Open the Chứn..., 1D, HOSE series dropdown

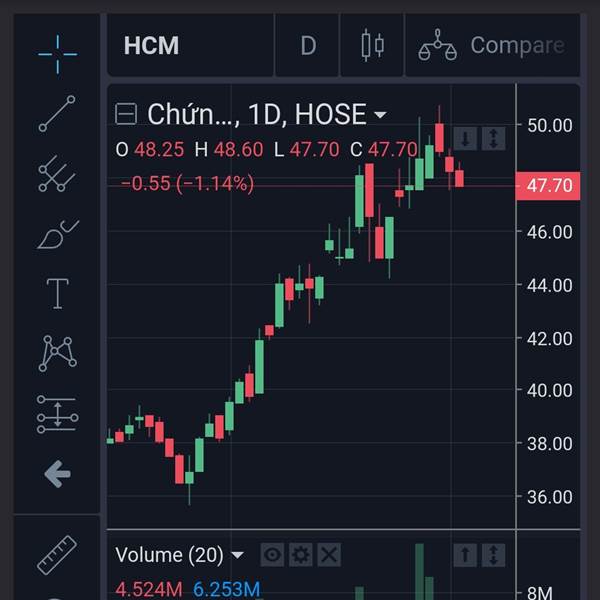380,114
